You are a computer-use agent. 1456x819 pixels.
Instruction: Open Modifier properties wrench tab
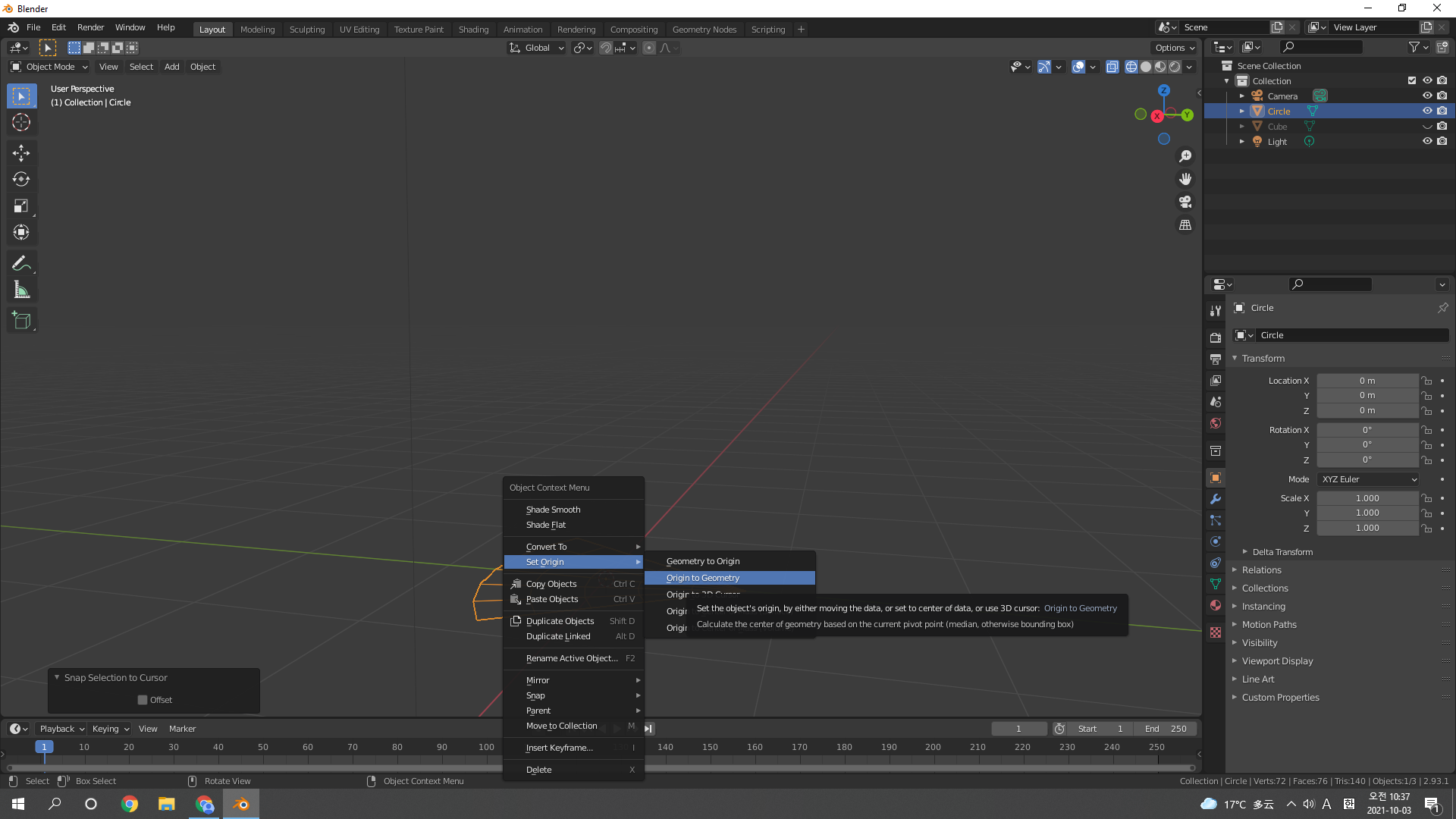coord(1216,499)
